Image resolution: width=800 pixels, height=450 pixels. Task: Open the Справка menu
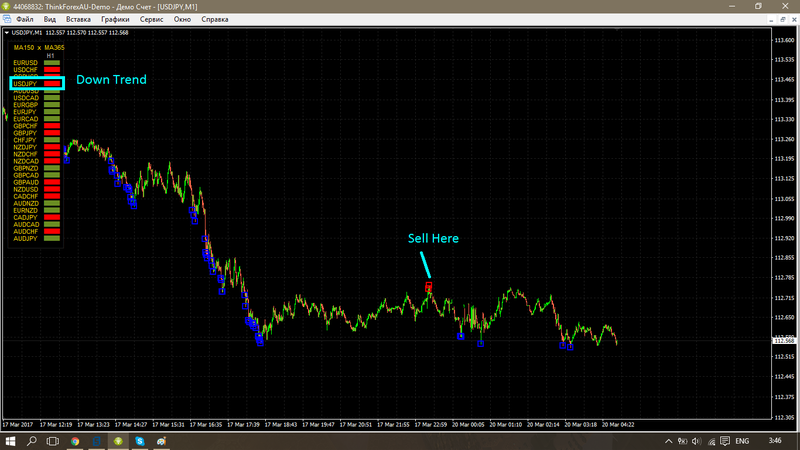pos(215,19)
